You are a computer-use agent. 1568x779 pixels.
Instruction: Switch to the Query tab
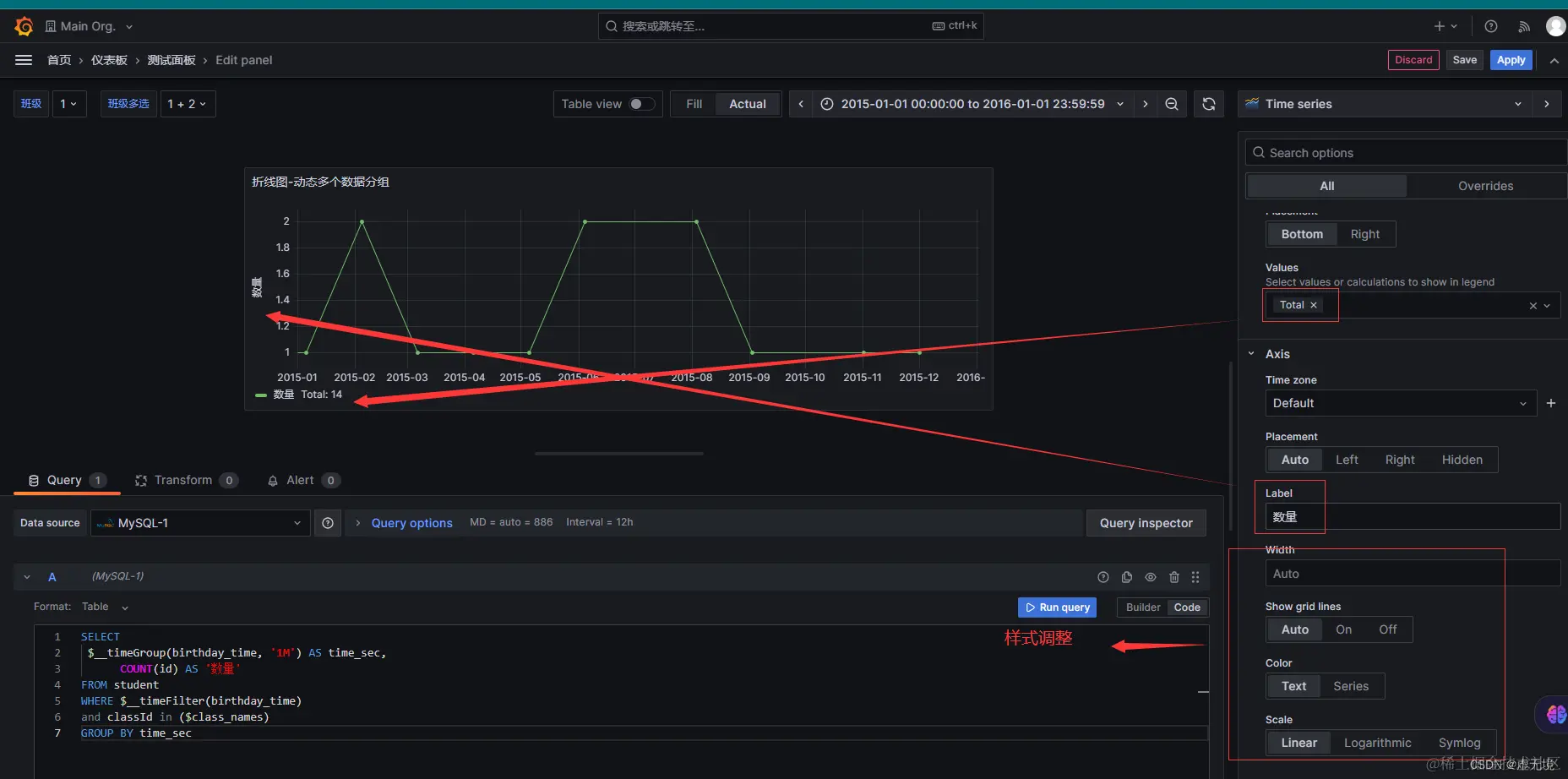(x=67, y=481)
